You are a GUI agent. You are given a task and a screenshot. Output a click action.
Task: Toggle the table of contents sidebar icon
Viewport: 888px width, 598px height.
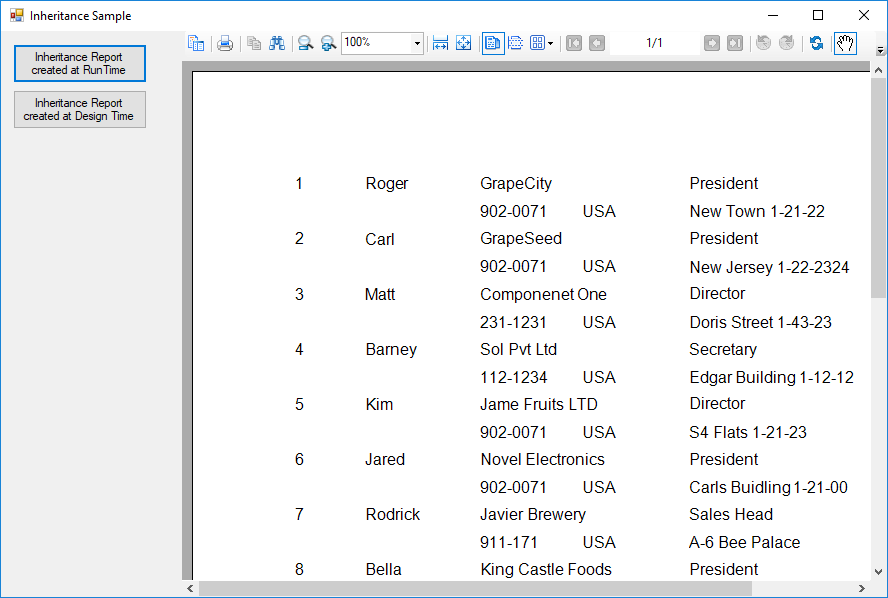196,43
